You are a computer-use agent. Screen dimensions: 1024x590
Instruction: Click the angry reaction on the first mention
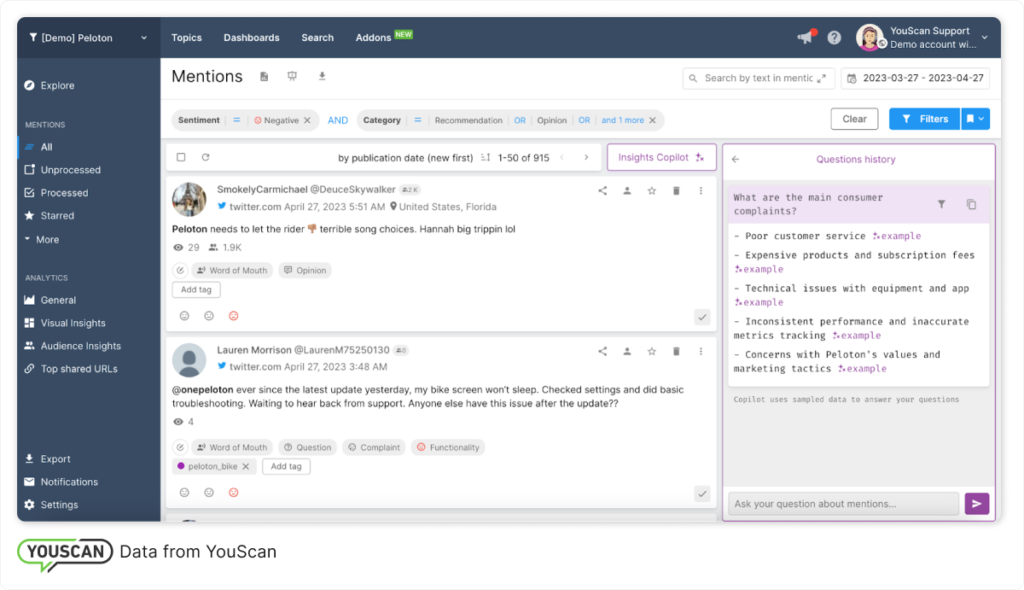tap(232, 315)
